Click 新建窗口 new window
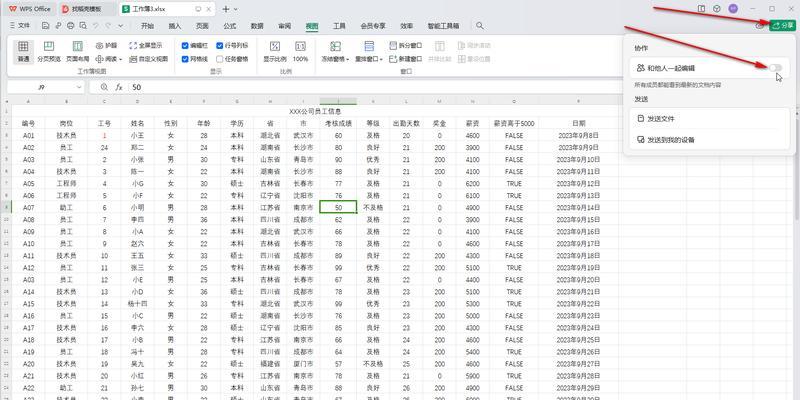This screenshot has width=800, height=400. pos(406,59)
